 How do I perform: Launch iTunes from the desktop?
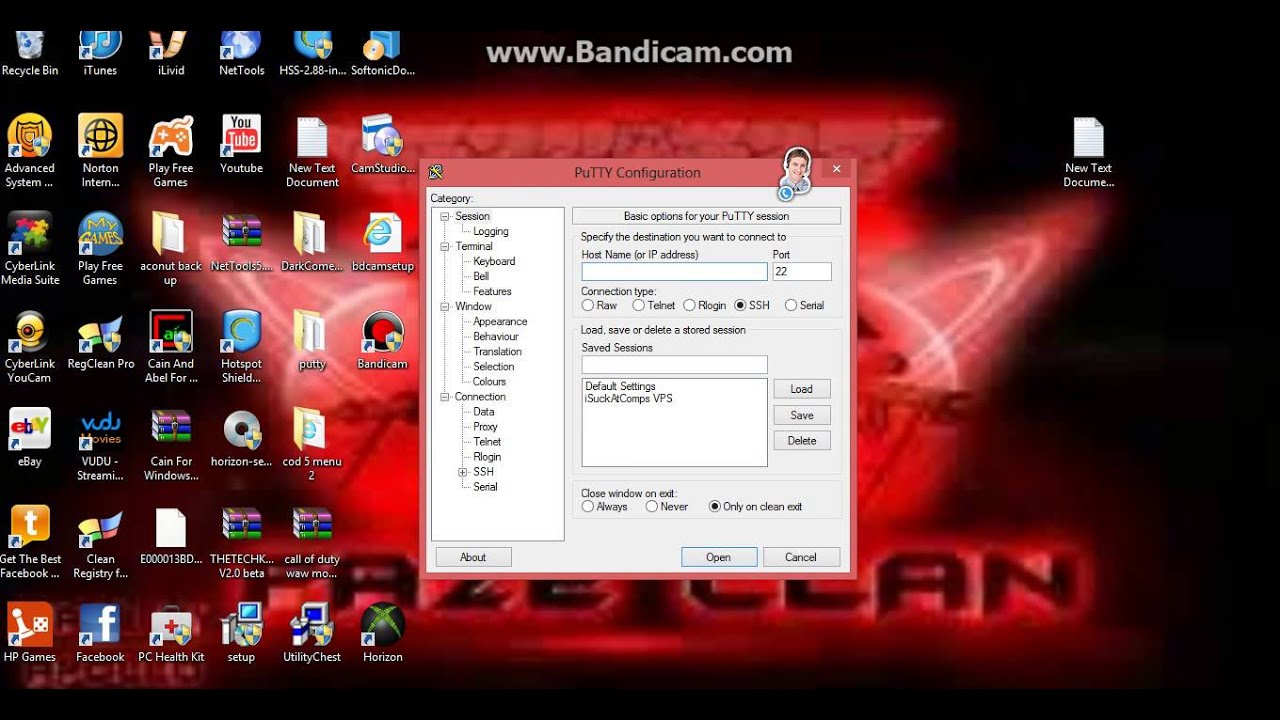[100, 54]
